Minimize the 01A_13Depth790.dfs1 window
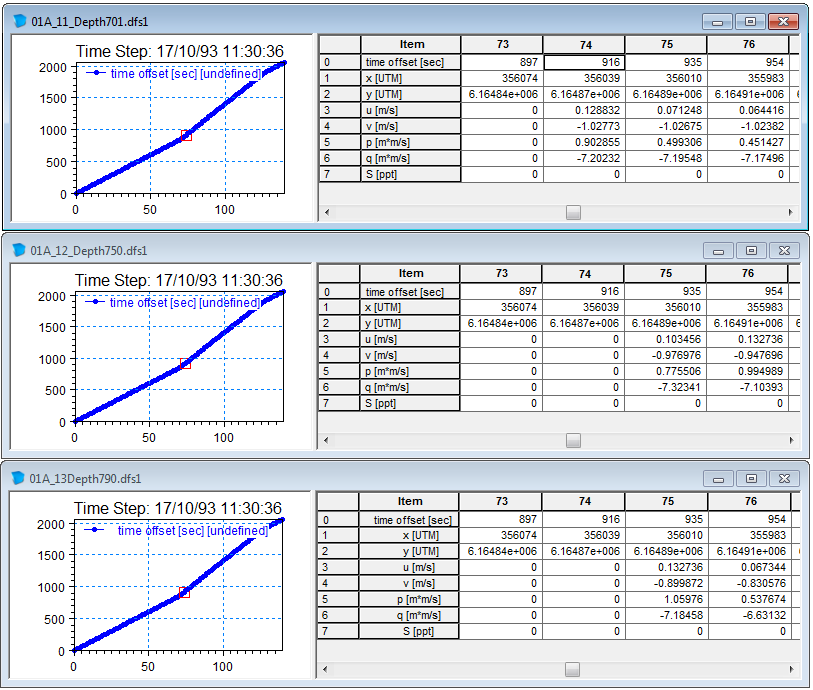Image resolution: width=813 pixels, height=690 pixels. click(x=717, y=478)
